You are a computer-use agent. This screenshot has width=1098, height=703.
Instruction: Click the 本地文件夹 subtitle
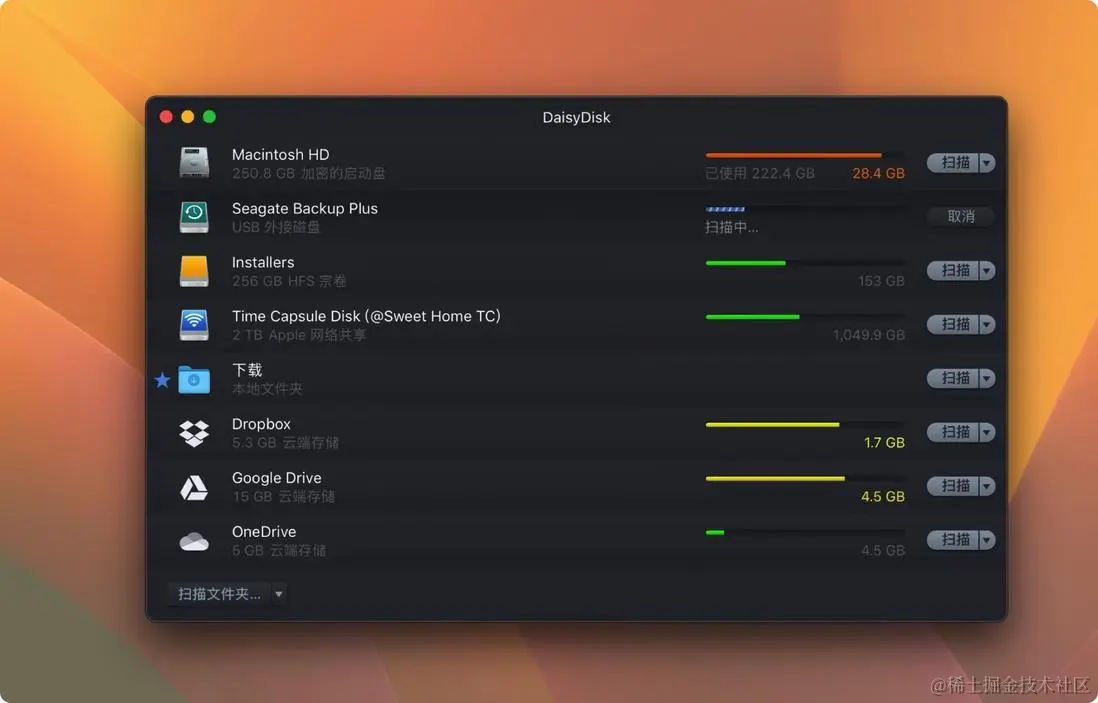tap(267, 389)
